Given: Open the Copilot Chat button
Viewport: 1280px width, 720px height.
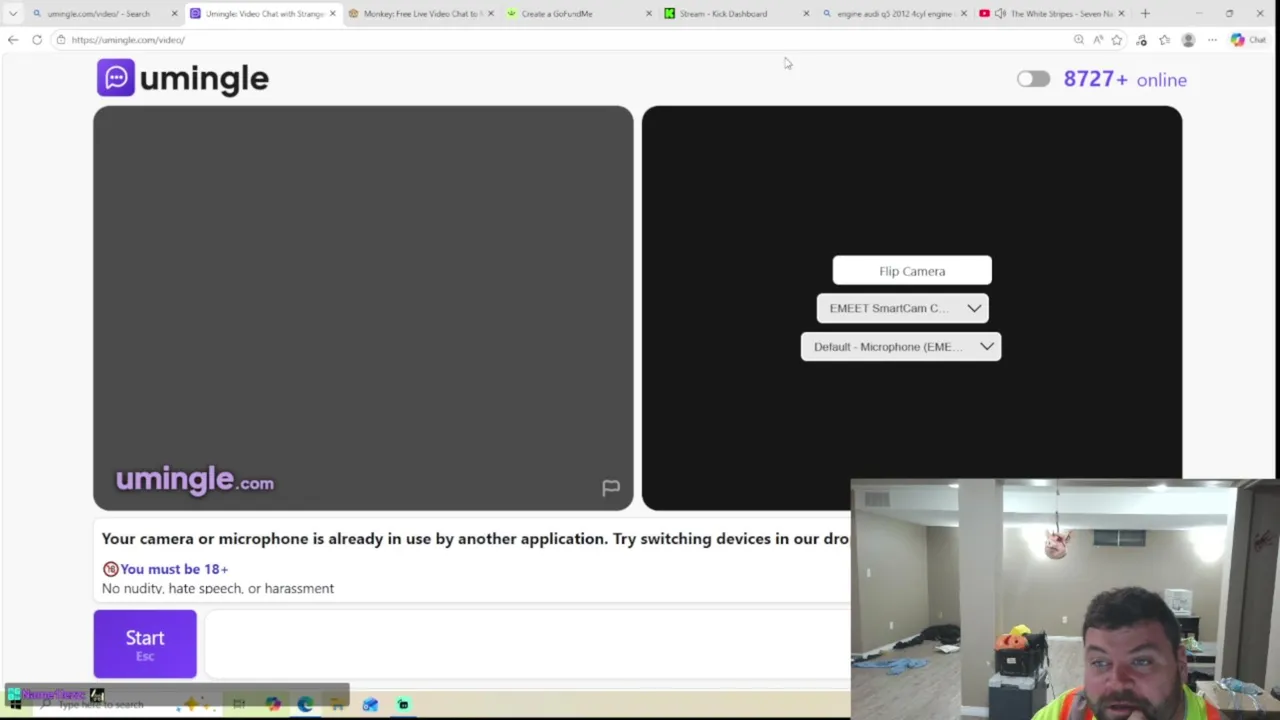Looking at the screenshot, I should click(x=1248, y=40).
